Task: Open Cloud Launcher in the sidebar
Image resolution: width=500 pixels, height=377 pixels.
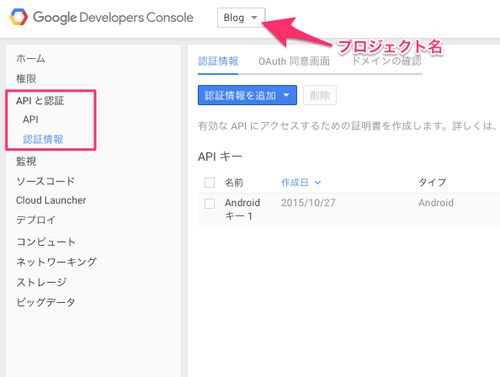Action: 51,200
